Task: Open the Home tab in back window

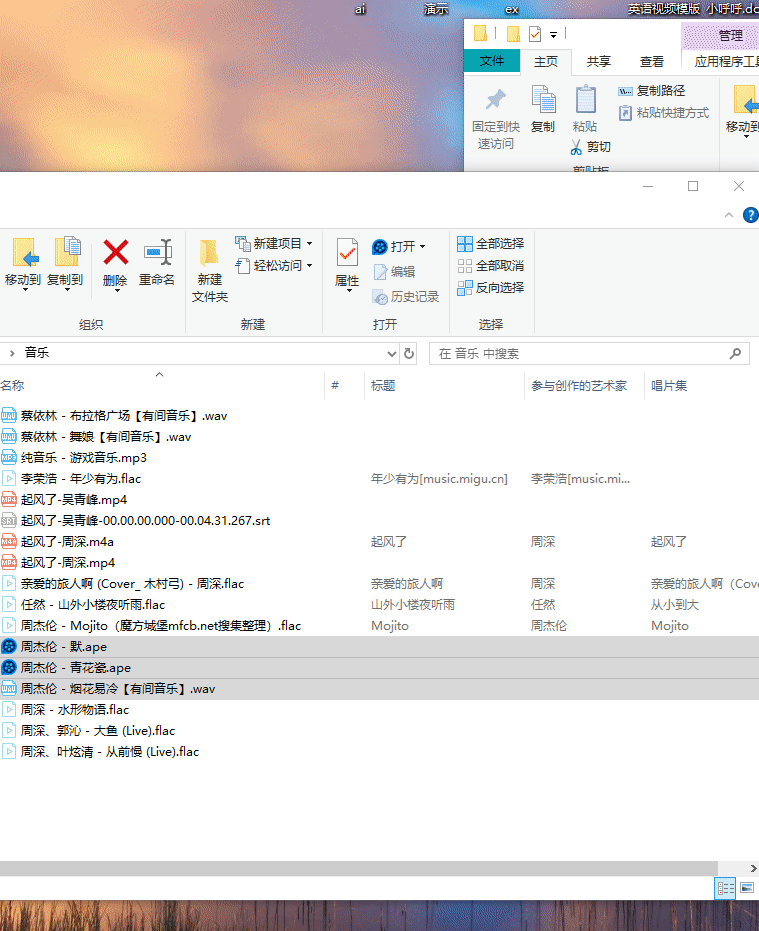Action: [546, 62]
